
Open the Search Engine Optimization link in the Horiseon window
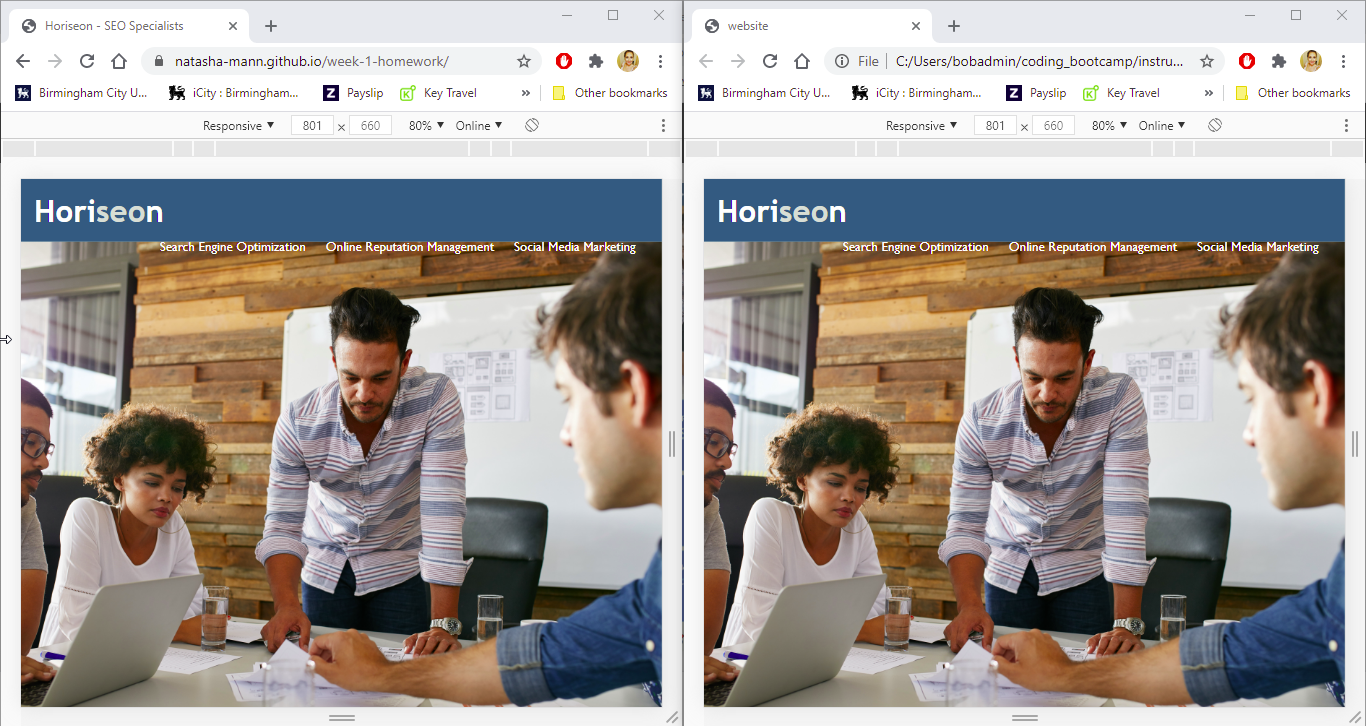pos(233,247)
